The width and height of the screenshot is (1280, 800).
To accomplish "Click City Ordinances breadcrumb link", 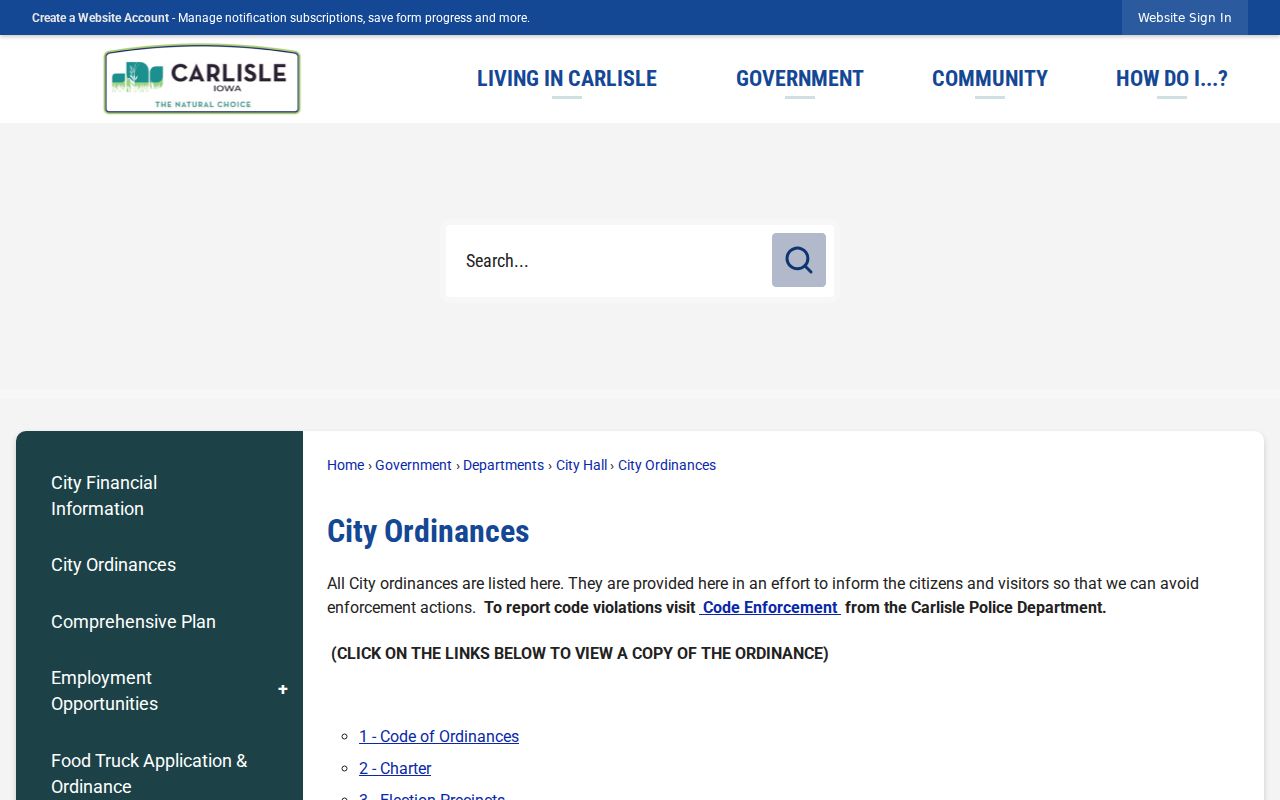I will [667, 465].
